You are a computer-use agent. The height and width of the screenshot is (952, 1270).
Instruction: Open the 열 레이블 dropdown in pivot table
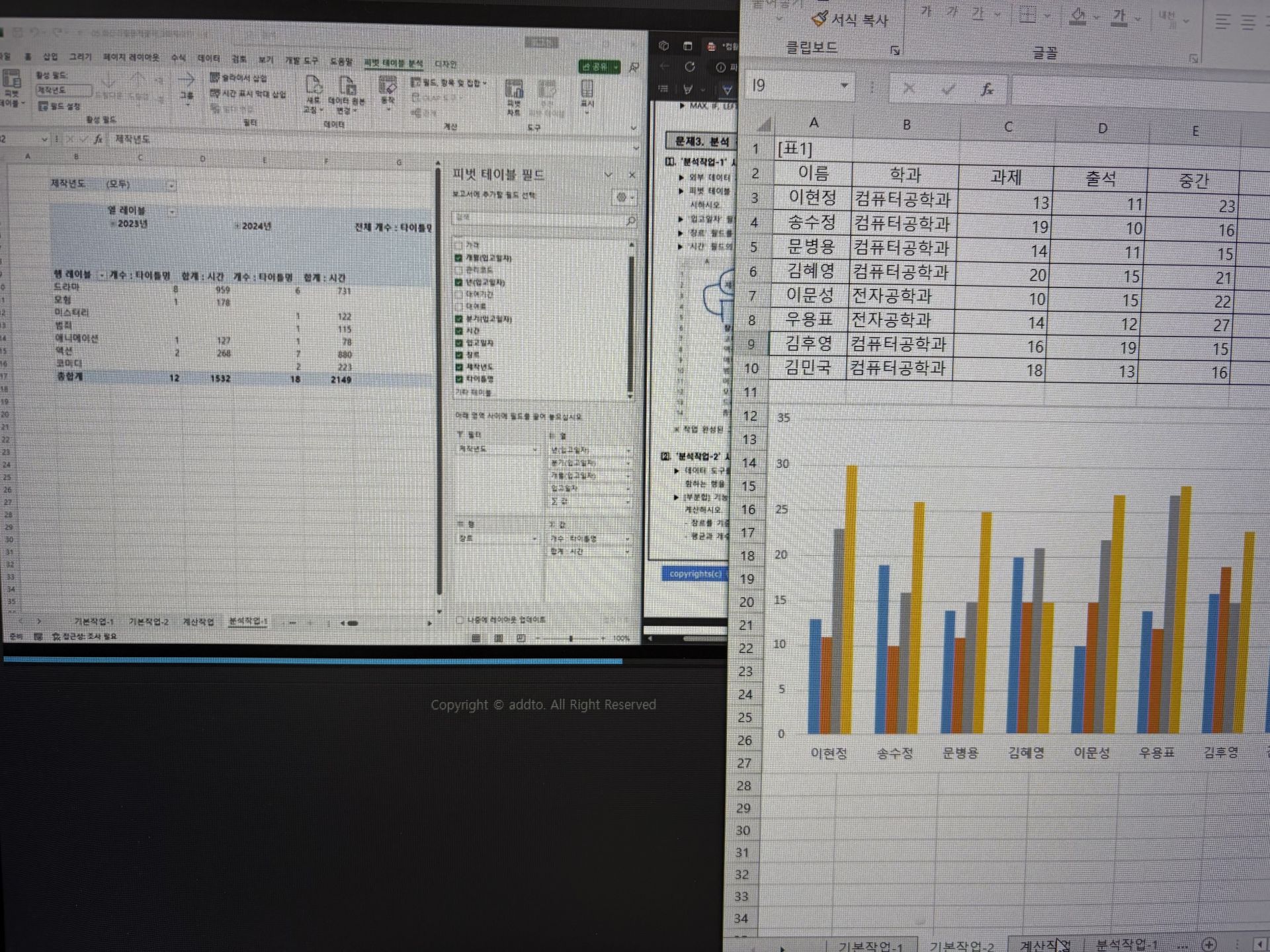point(171,212)
